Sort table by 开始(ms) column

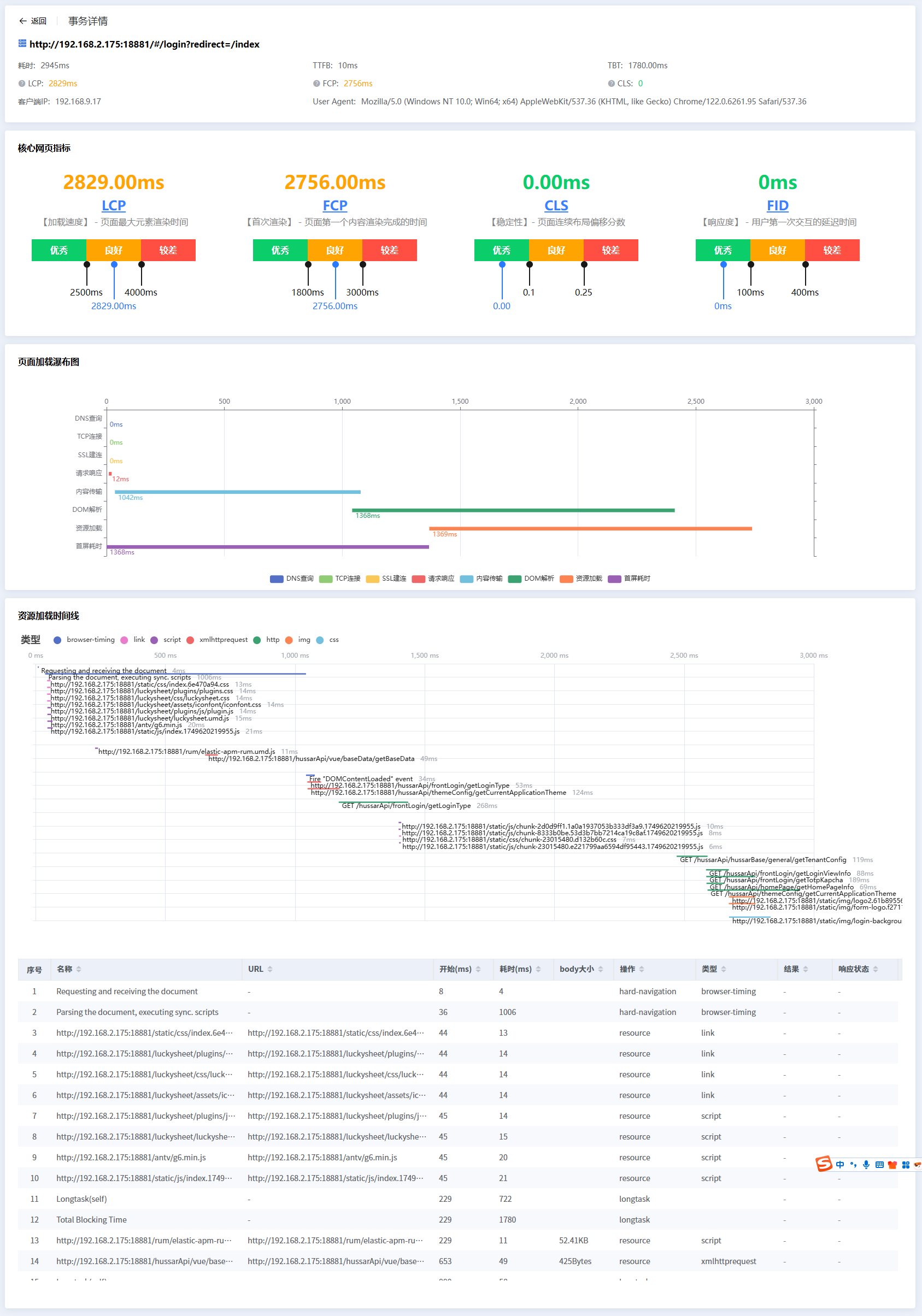pyautogui.click(x=459, y=969)
